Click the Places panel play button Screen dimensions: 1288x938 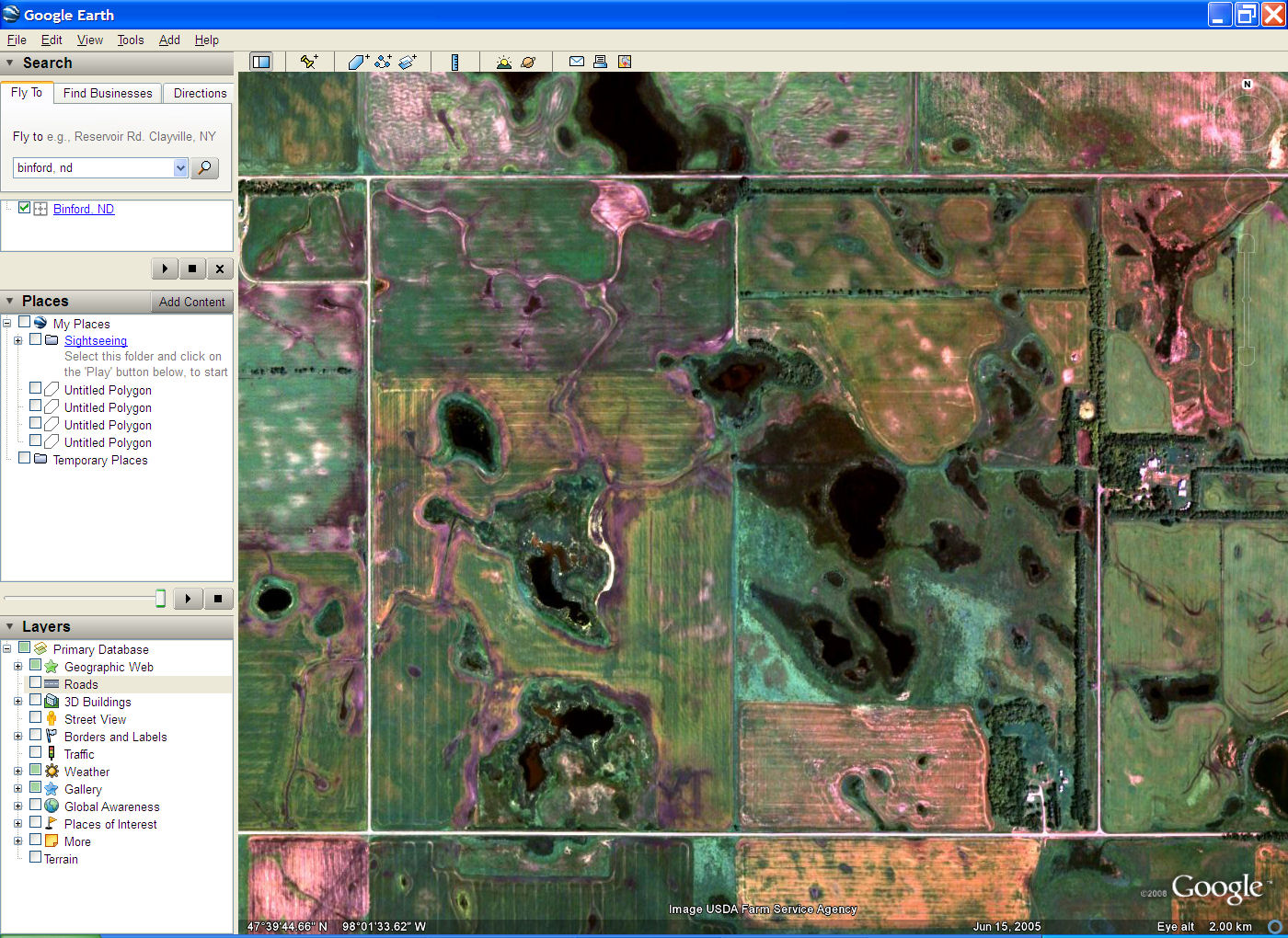[188, 599]
